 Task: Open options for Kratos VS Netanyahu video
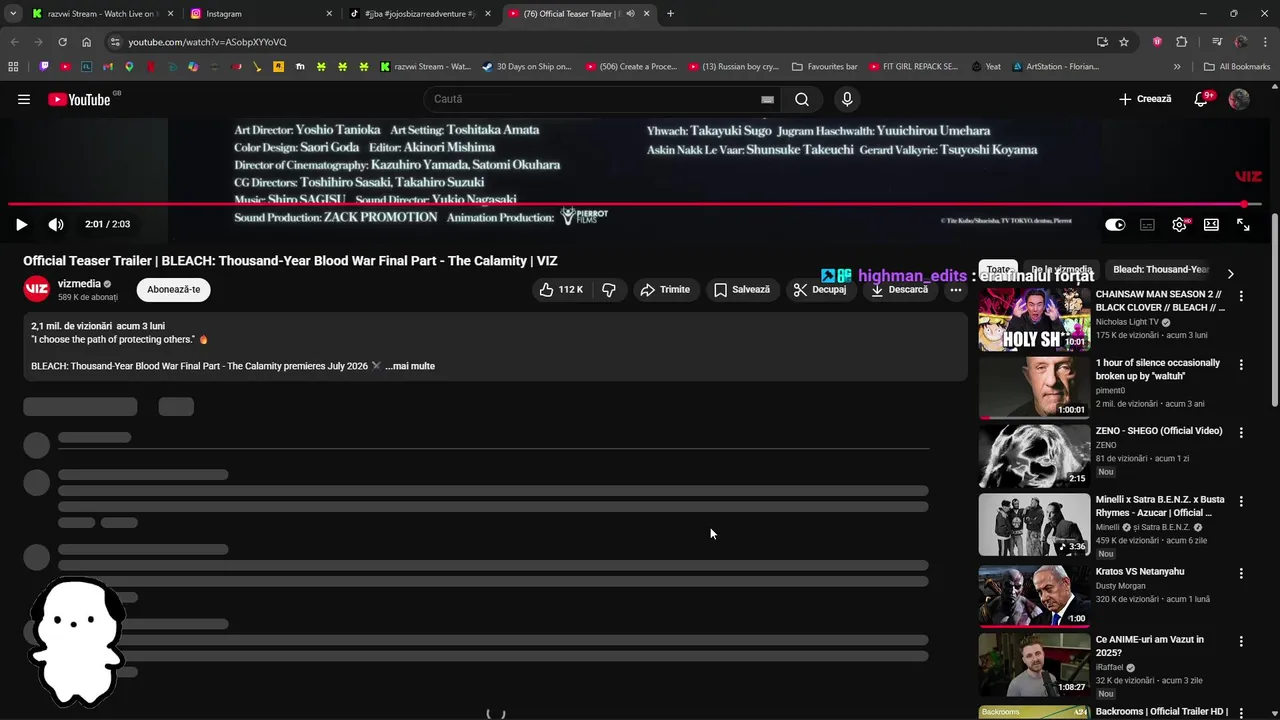(1241, 573)
